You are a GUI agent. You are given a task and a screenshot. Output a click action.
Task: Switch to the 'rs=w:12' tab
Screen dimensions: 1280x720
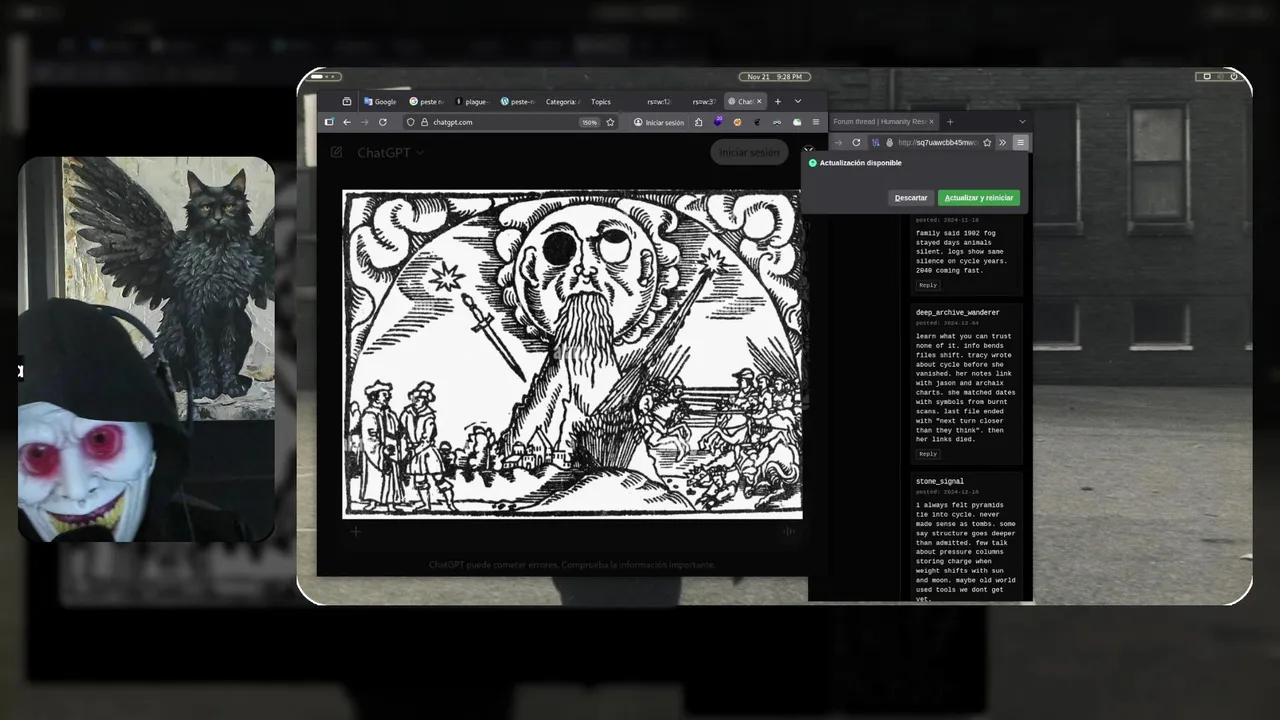coord(658,101)
